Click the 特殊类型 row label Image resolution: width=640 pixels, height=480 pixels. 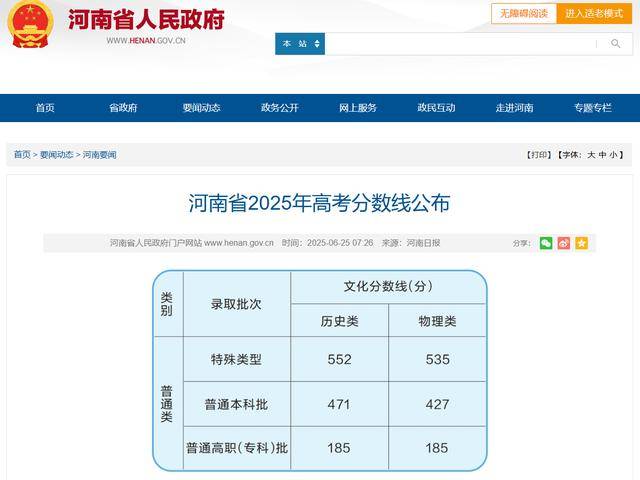[x=236, y=360]
